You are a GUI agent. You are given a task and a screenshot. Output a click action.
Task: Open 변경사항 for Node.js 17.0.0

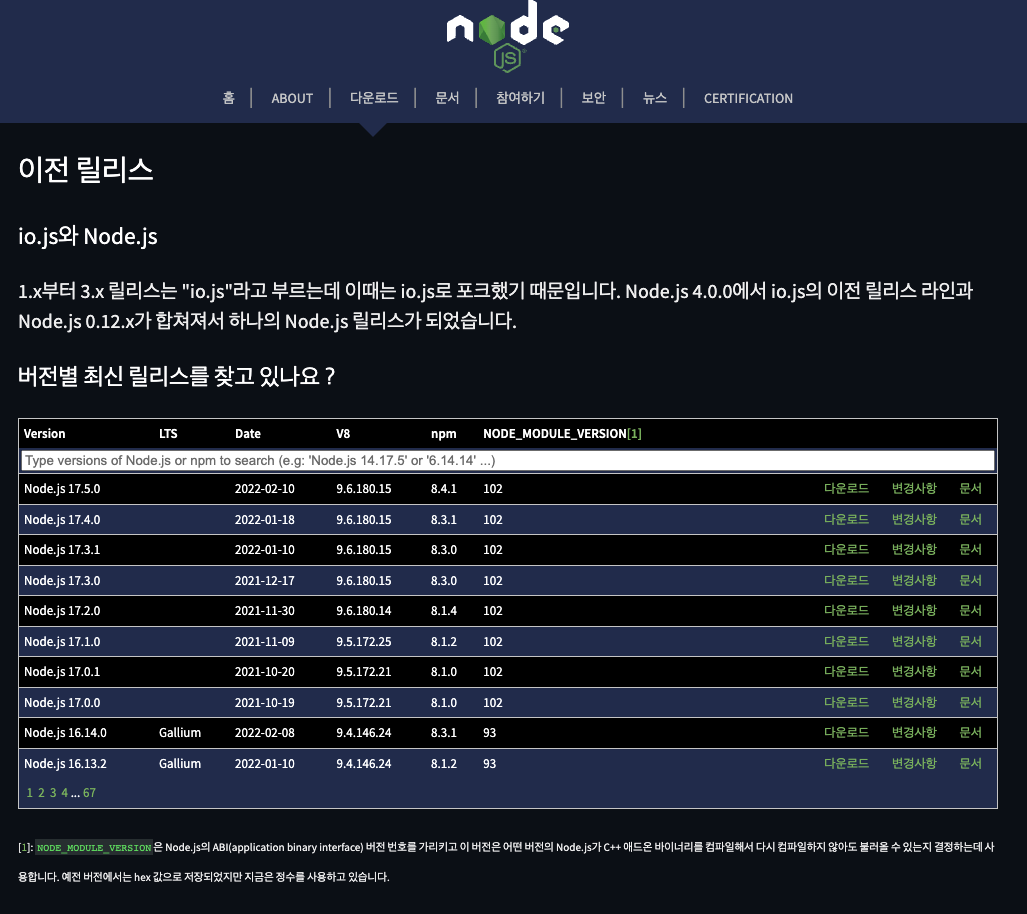pos(914,702)
